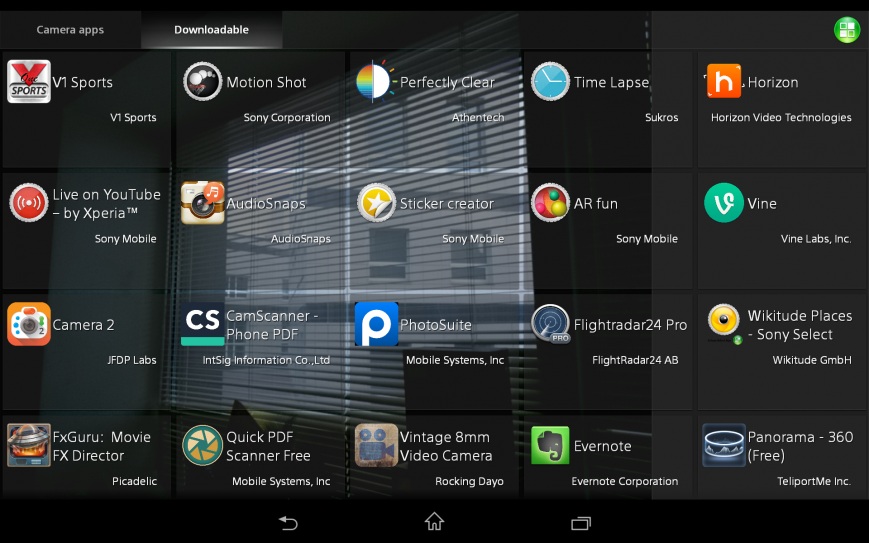The width and height of the screenshot is (869, 543).
Task: Select the Sticker creator title
Action: (x=447, y=204)
